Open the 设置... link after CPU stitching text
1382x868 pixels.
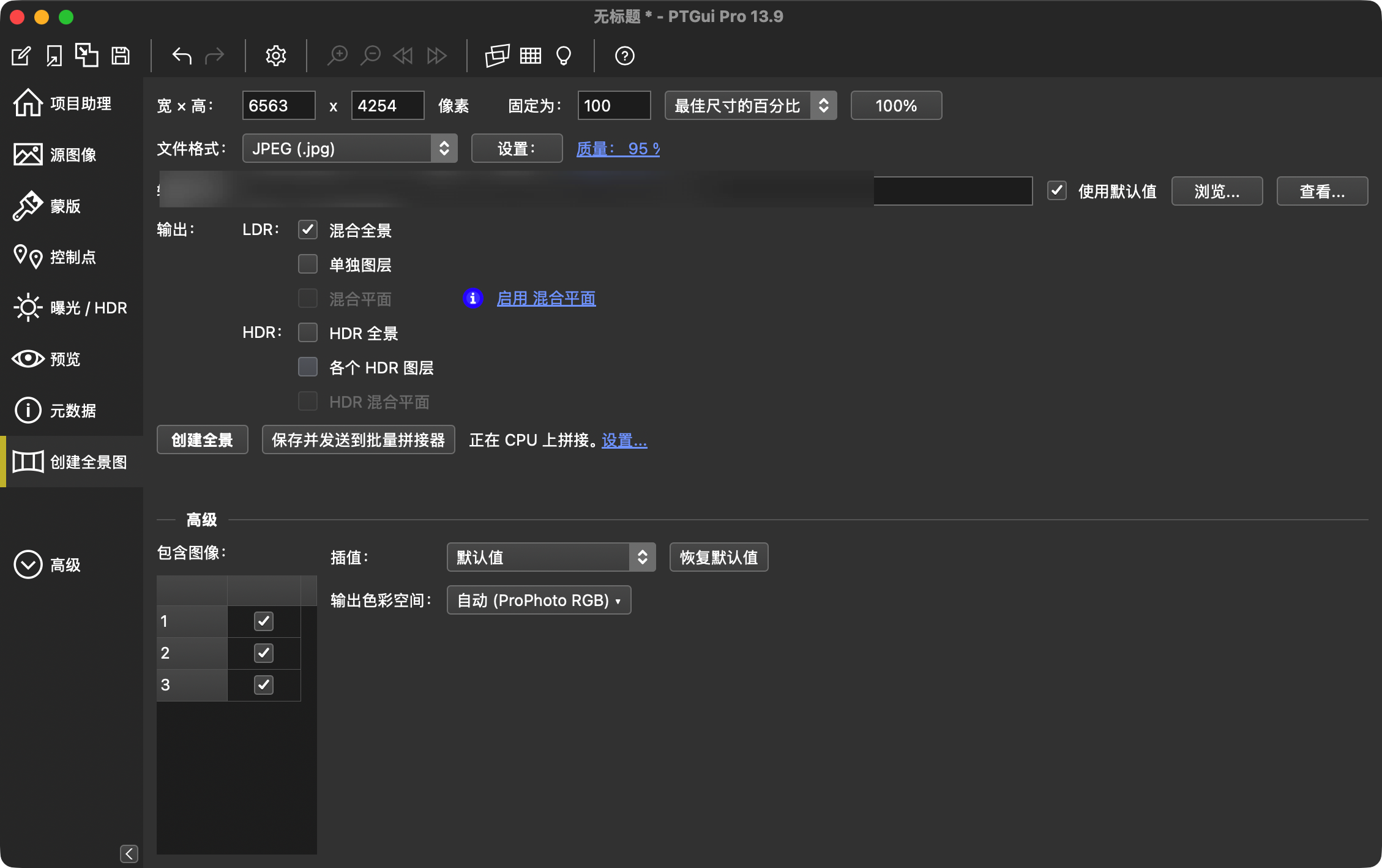(624, 440)
